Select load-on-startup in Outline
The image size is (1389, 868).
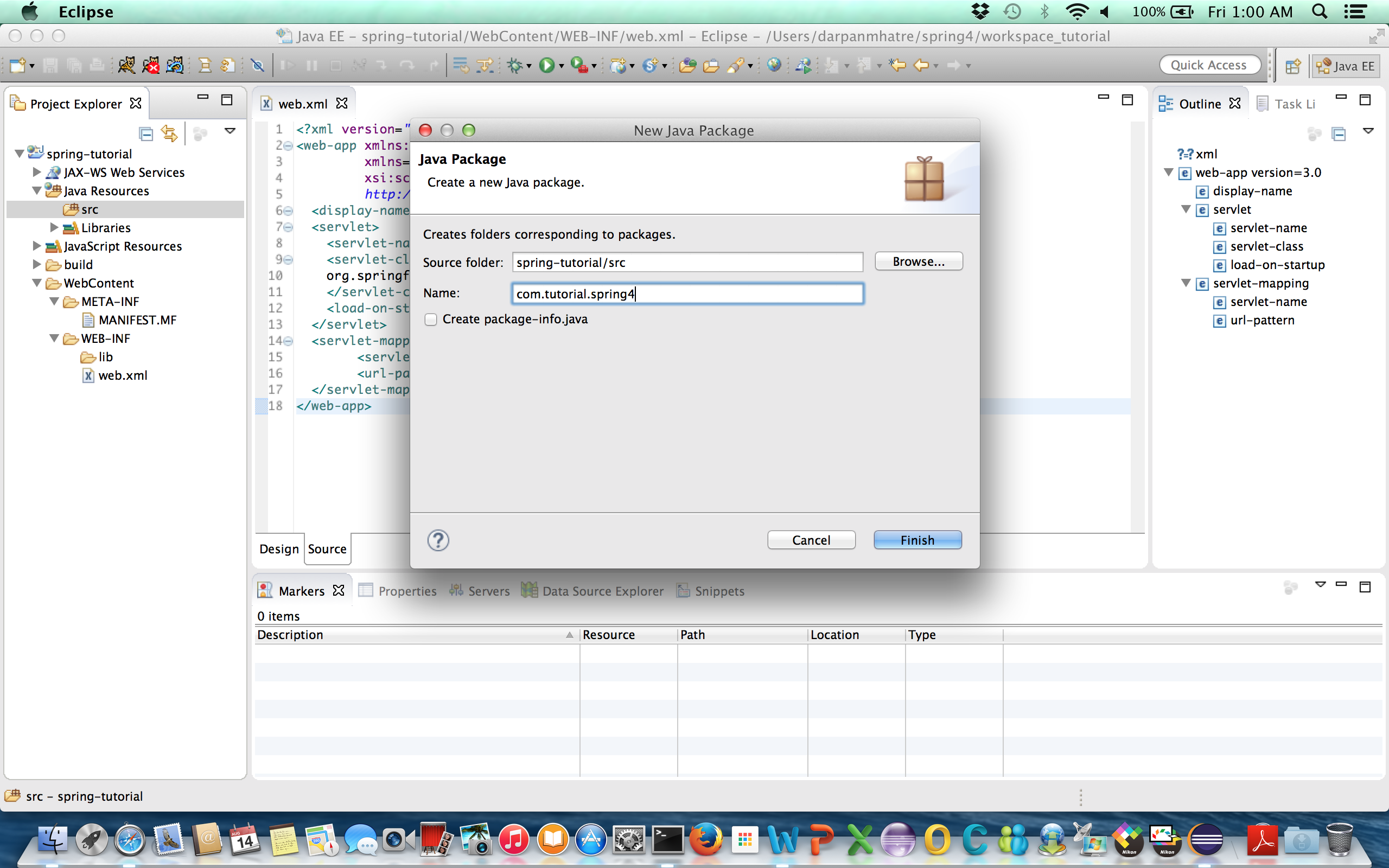point(1269,265)
